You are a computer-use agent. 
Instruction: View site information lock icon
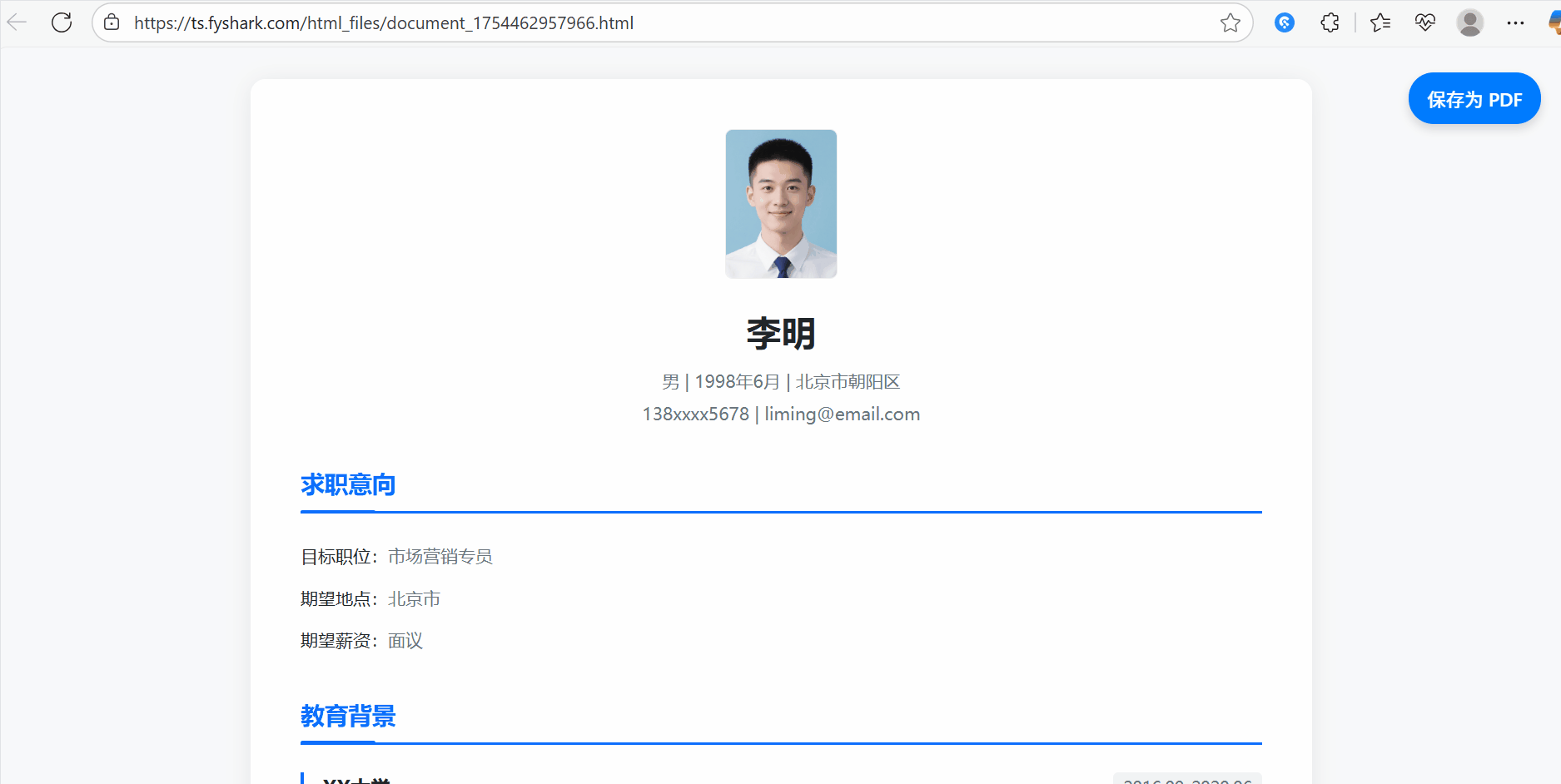tap(112, 22)
